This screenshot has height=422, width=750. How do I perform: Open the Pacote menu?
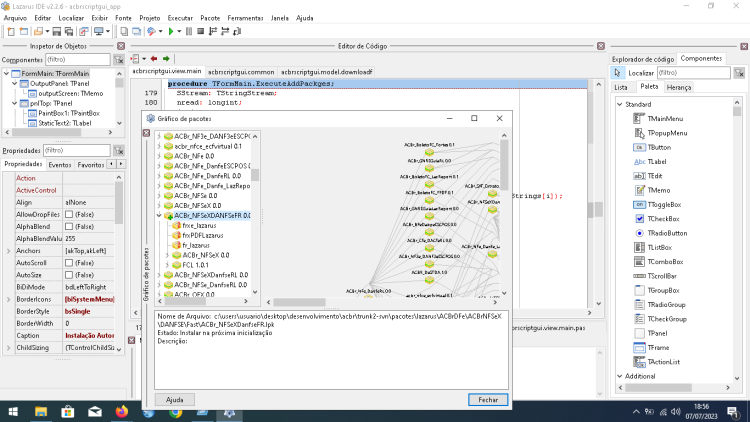pyautogui.click(x=210, y=18)
